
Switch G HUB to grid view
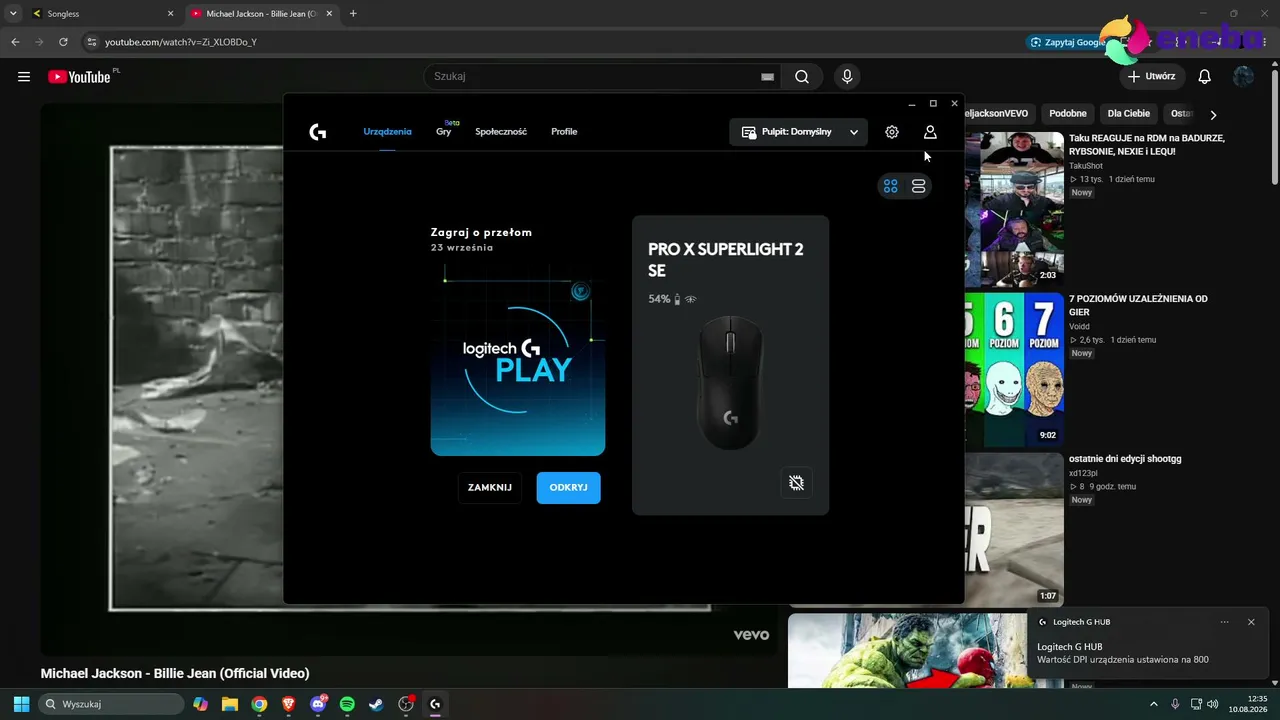coord(891,186)
